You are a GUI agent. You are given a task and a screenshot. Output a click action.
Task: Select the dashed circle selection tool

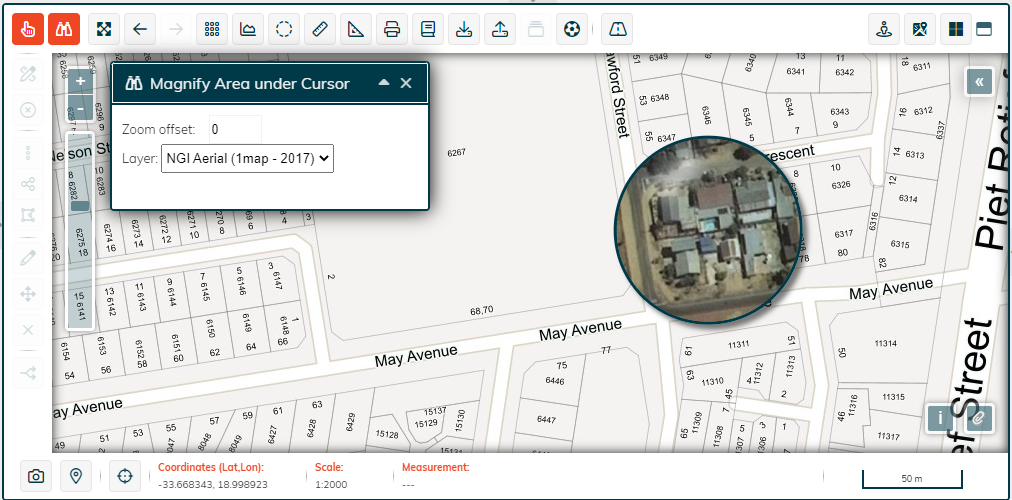coord(284,29)
